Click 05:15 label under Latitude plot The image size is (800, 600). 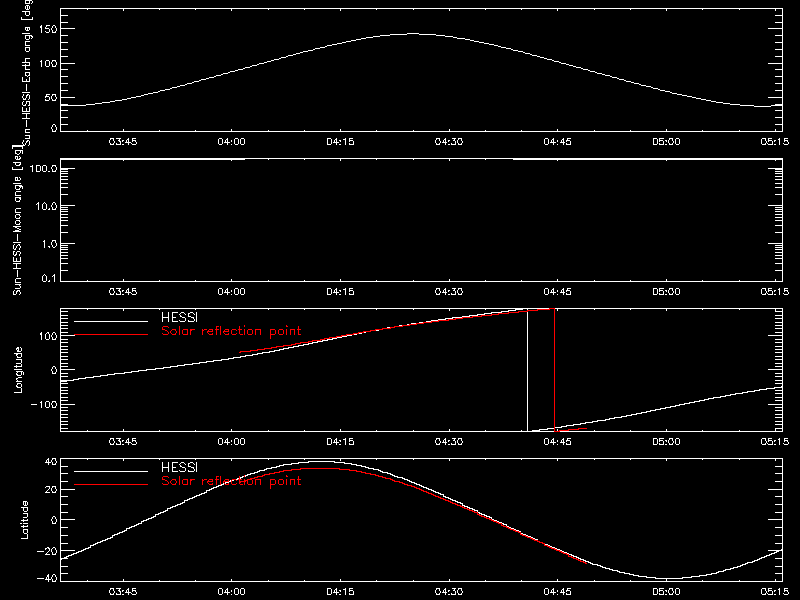775,592
